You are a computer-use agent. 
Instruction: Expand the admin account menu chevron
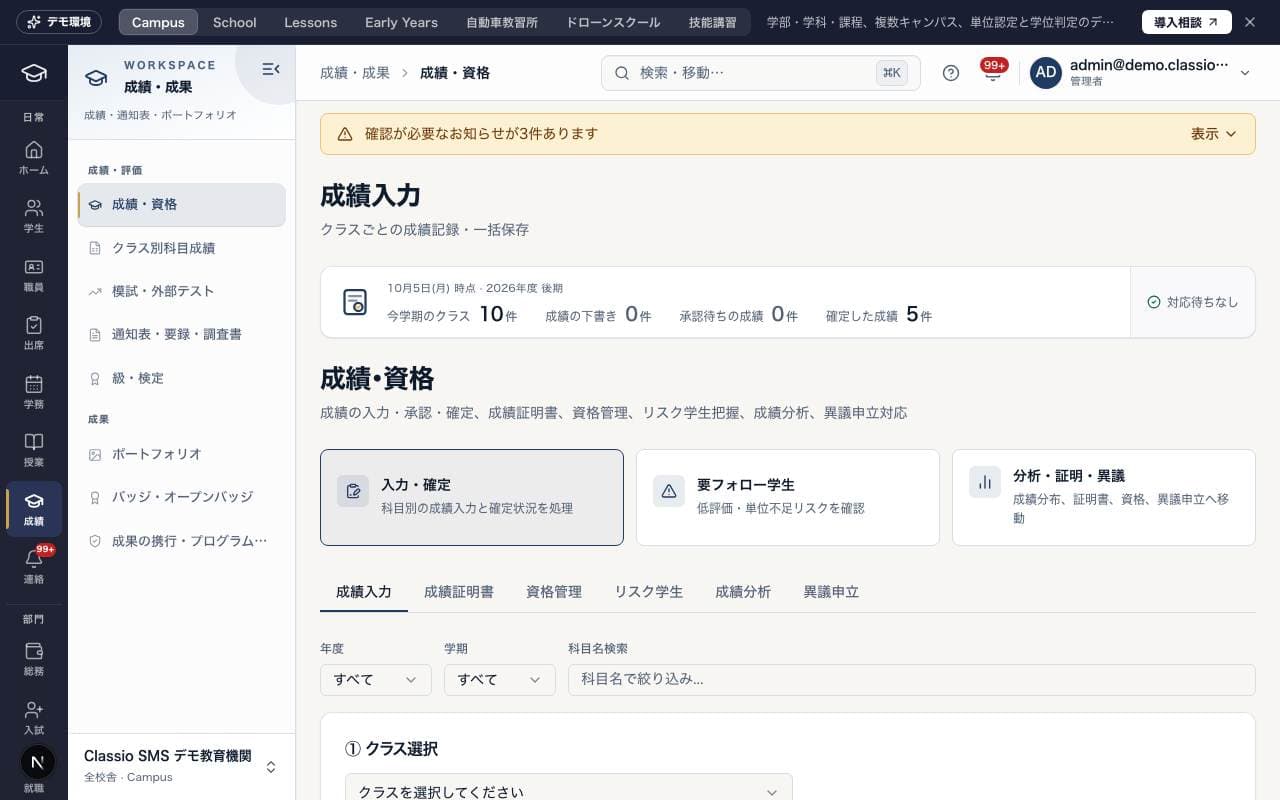[x=1245, y=73]
